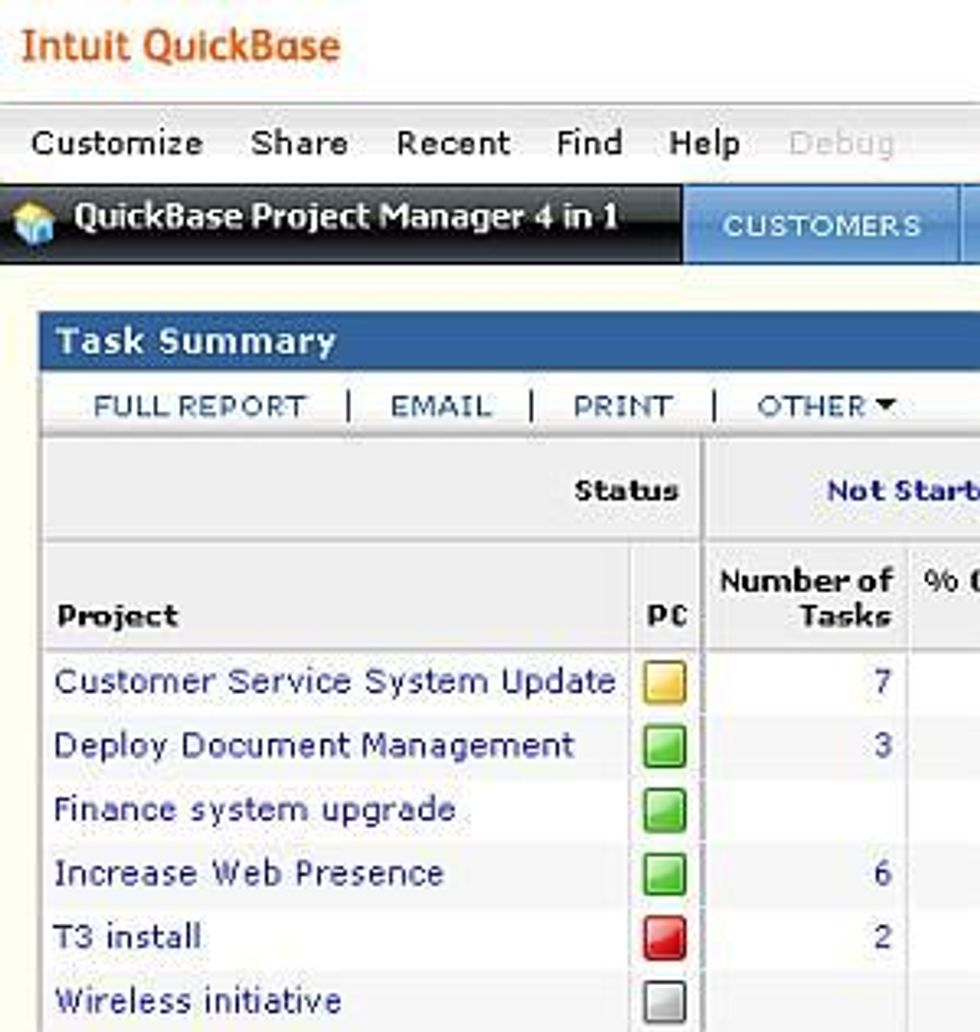980x1032 pixels.
Task: Open the Find menu
Action: tap(589, 143)
